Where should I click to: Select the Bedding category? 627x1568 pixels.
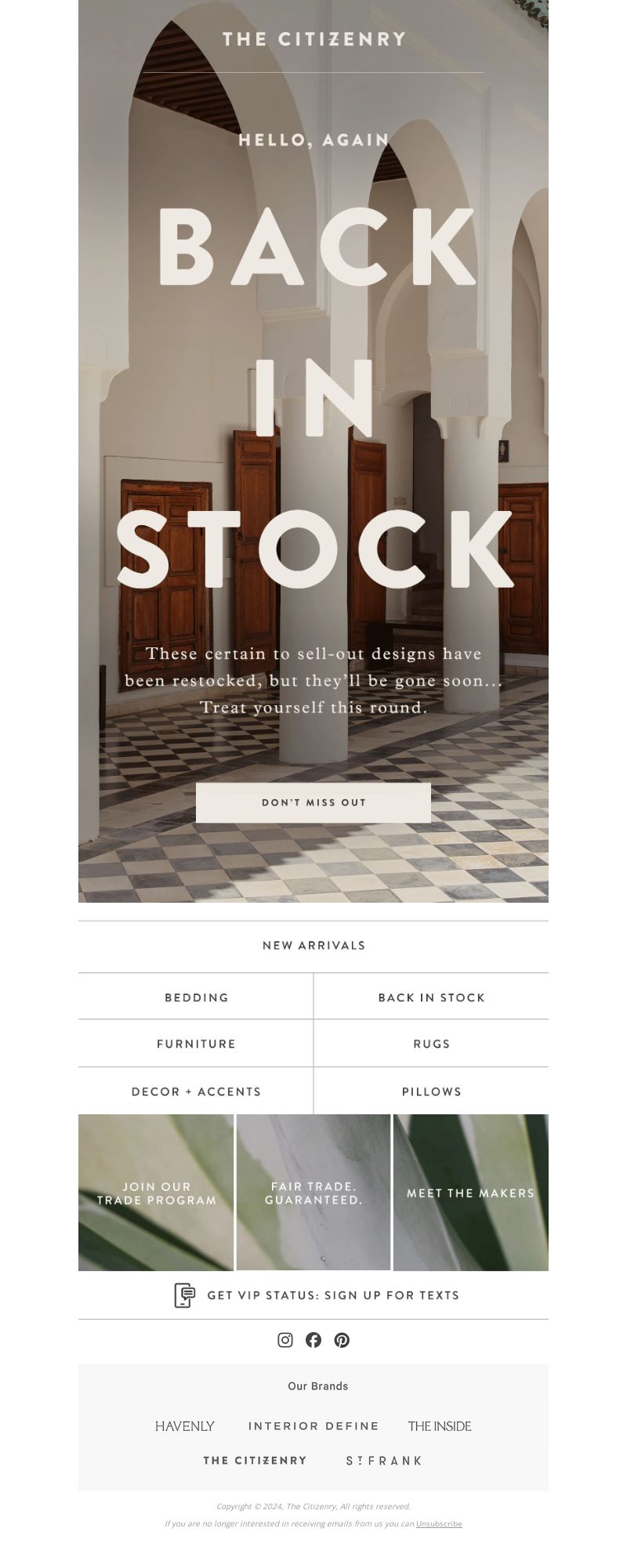(x=196, y=998)
